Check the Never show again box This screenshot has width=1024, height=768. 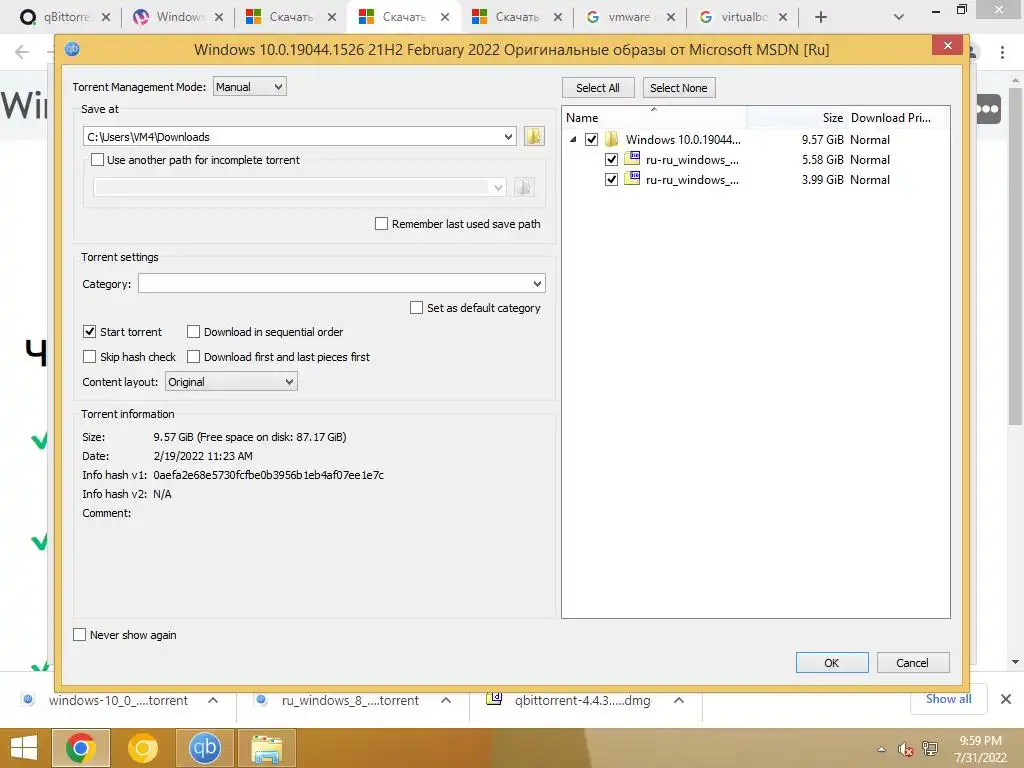tap(80, 634)
